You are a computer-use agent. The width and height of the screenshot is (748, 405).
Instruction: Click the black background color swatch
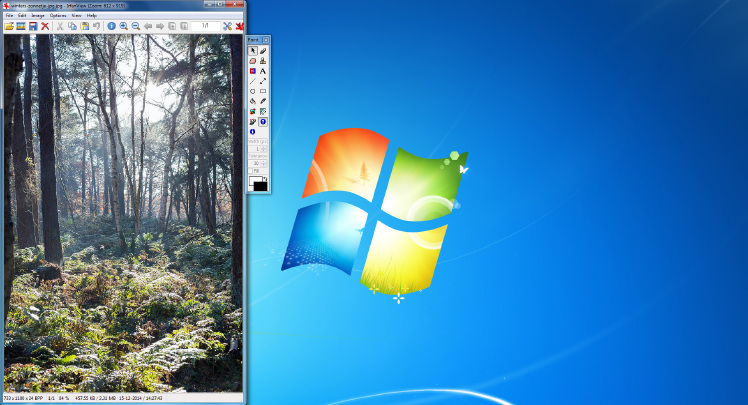tap(261, 187)
